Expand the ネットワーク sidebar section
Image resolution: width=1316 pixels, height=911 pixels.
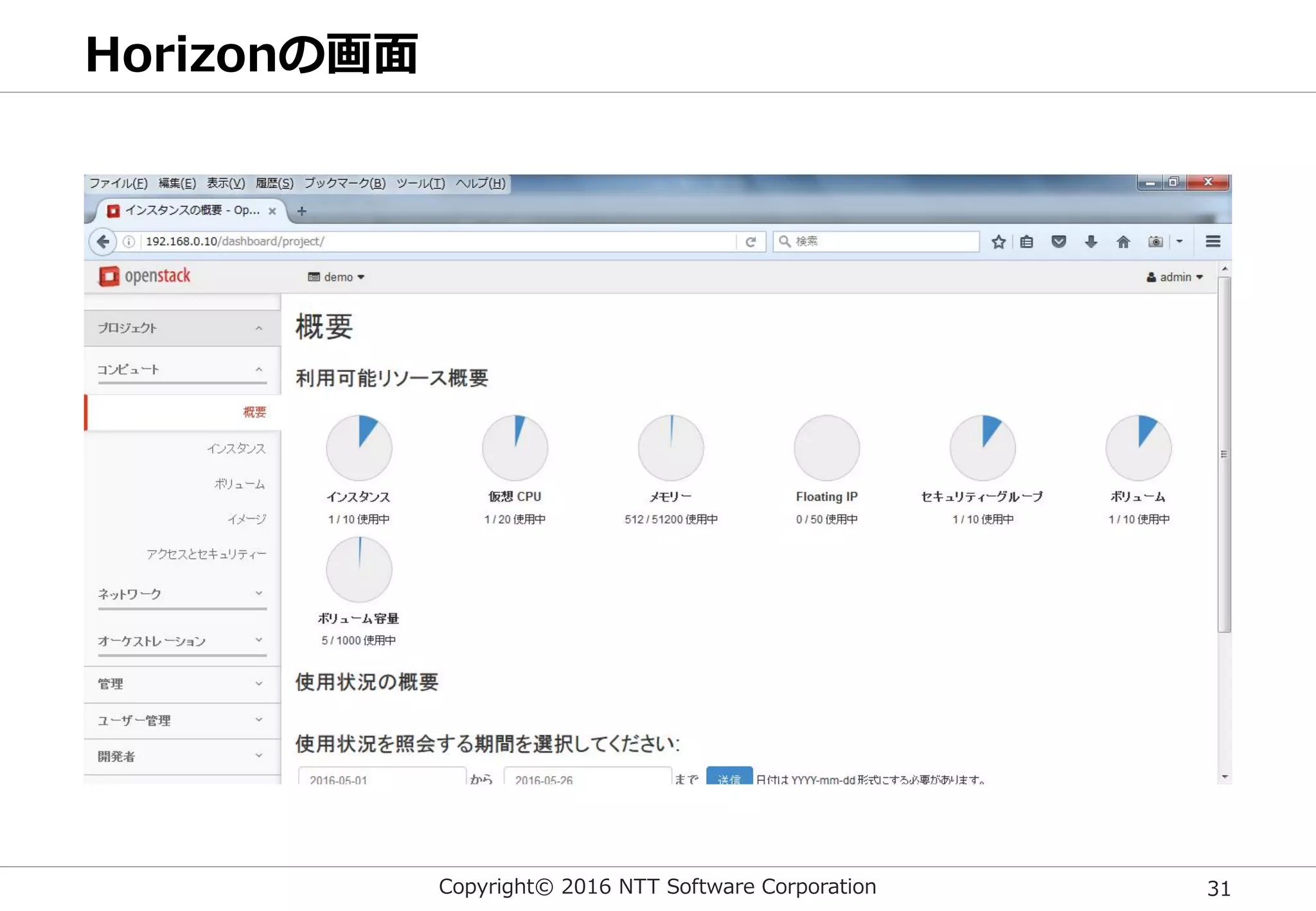coord(182,594)
